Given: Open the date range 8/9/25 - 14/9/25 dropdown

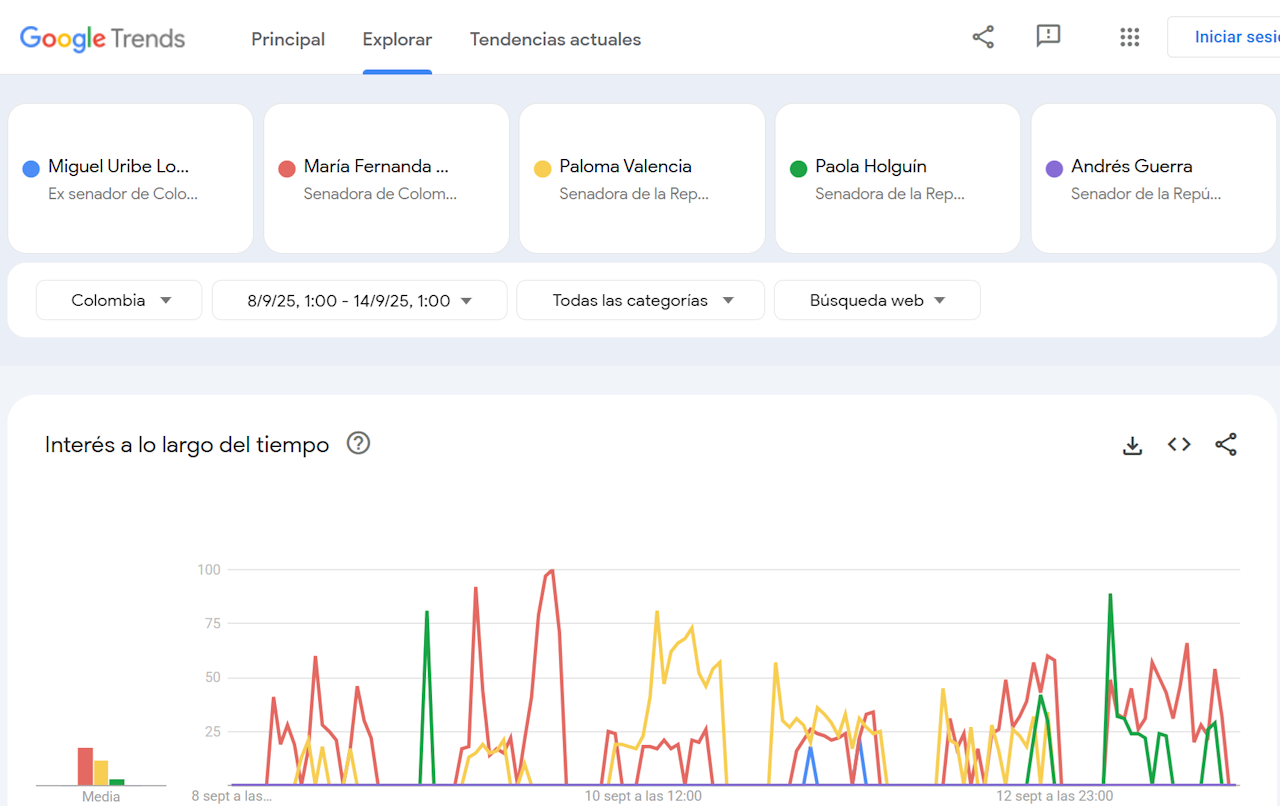Looking at the screenshot, I should tap(359, 300).
